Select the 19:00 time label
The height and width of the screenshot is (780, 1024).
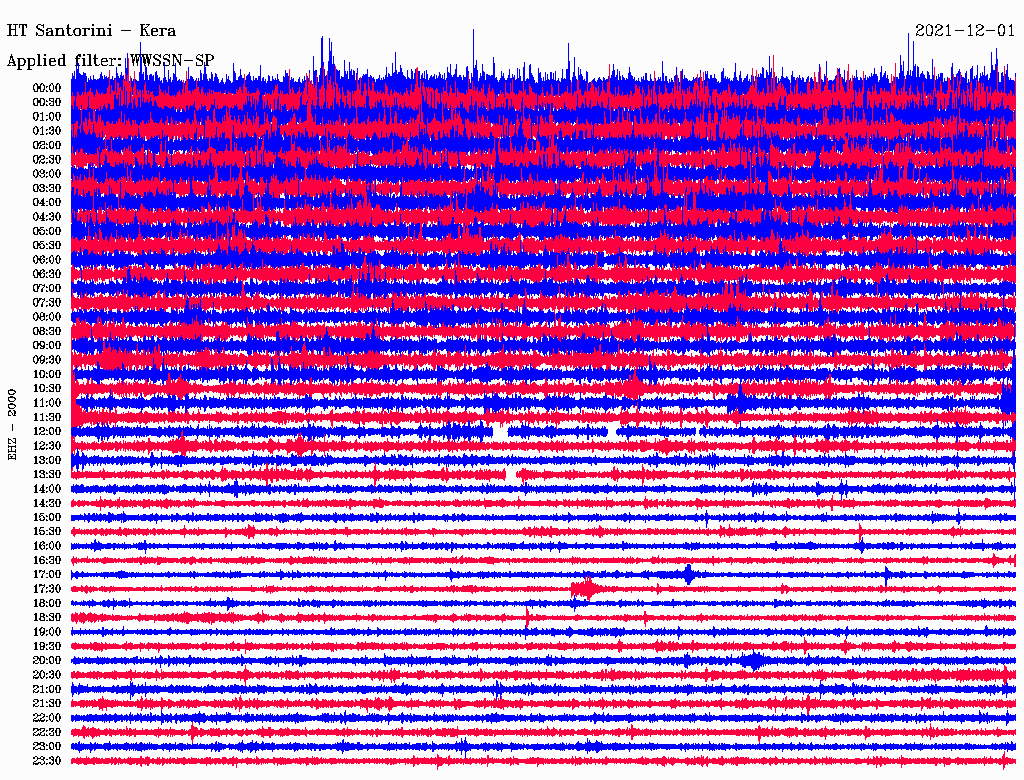click(x=47, y=632)
